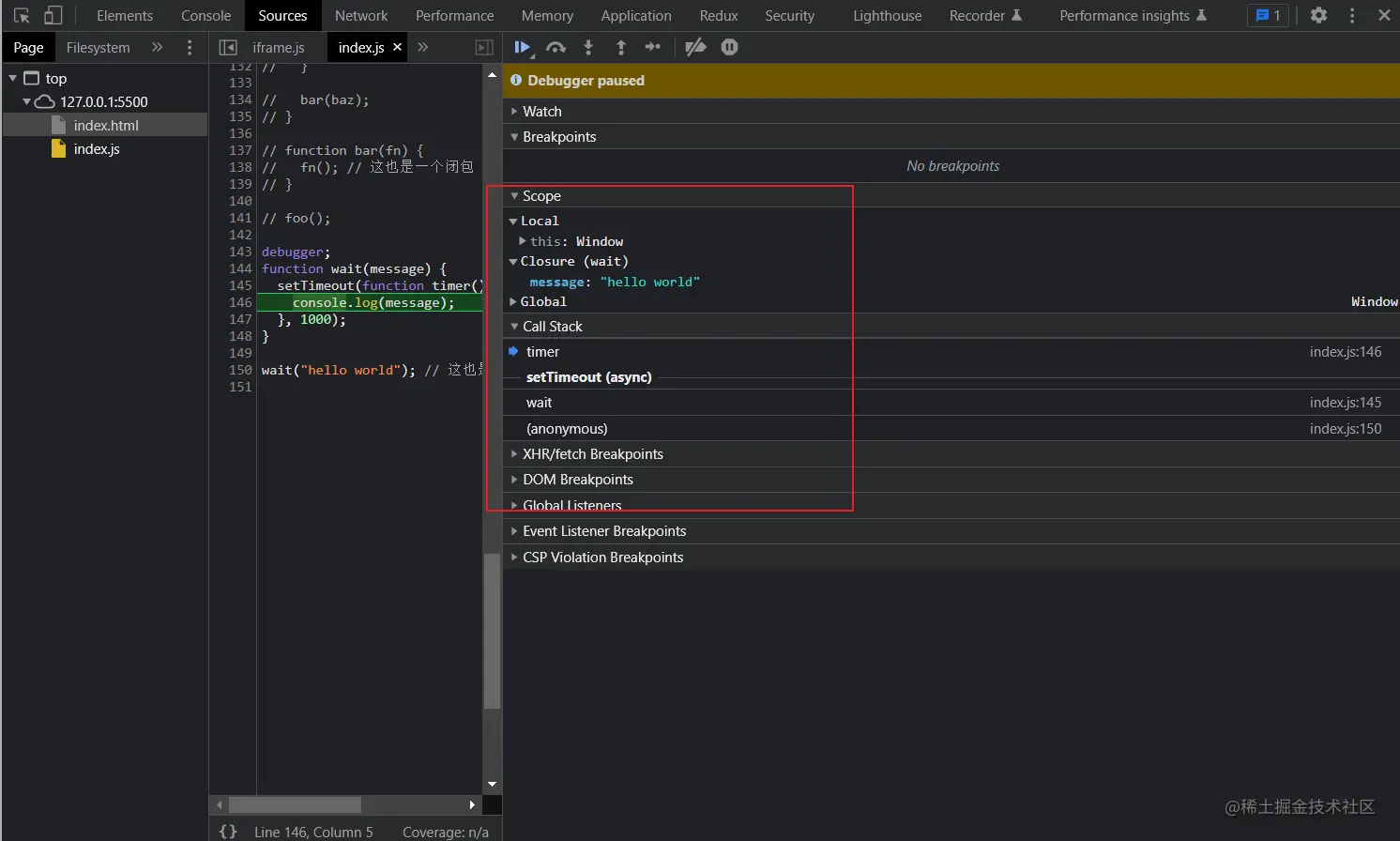Toggle the device toolbar
1400x841 pixels.
pyautogui.click(x=53, y=16)
